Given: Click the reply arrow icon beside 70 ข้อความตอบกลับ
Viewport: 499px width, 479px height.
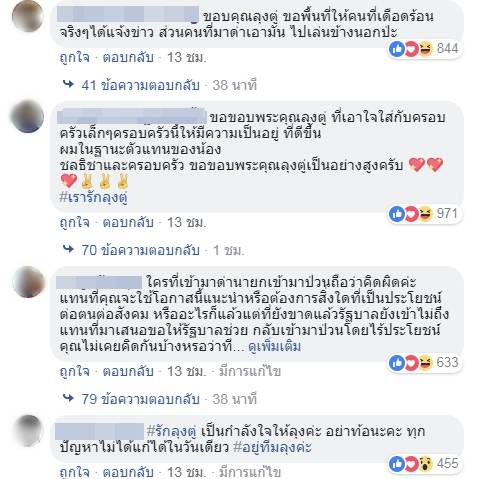Looking at the screenshot, I should click(68, 249).
